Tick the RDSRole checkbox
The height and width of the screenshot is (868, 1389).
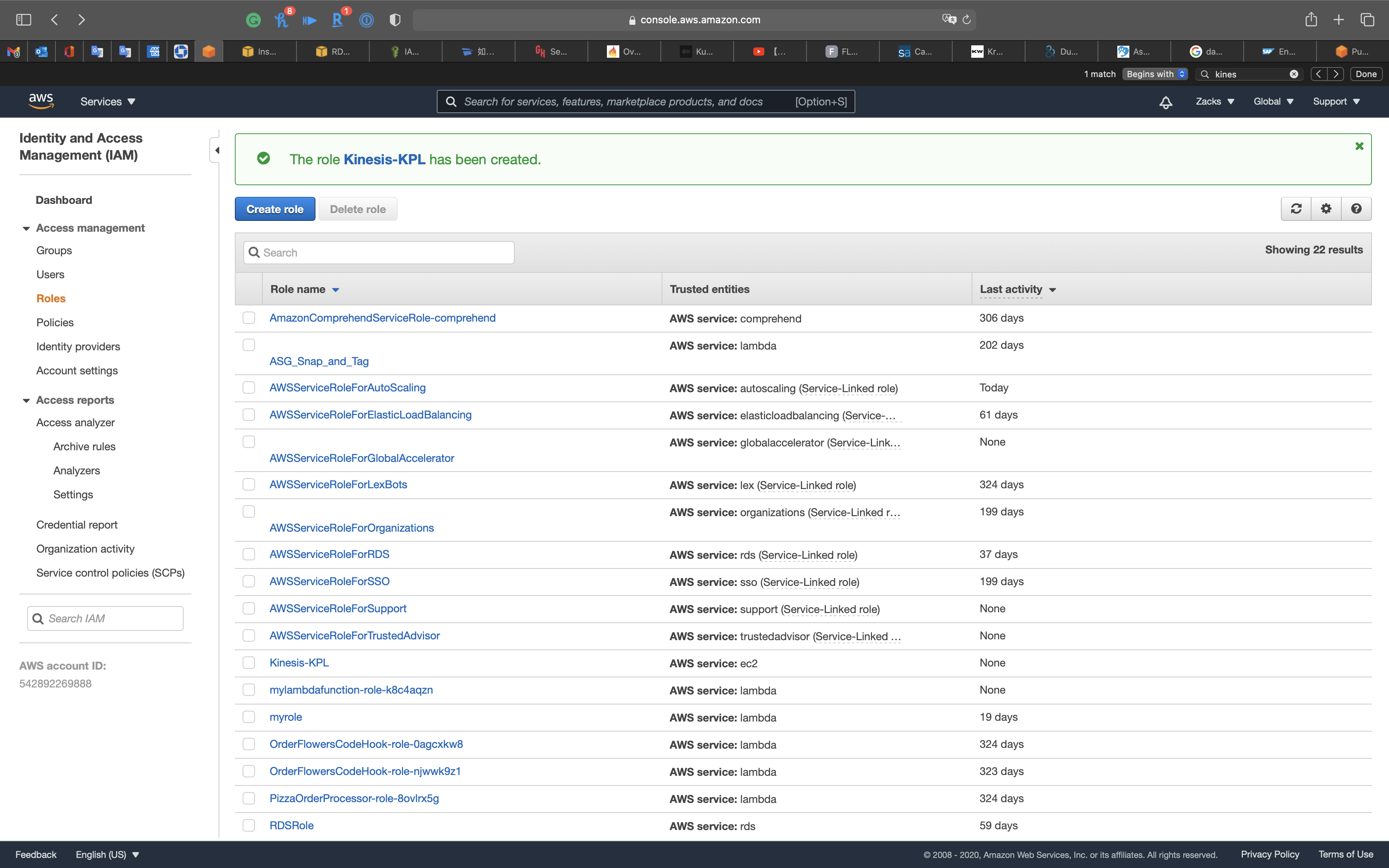[x=248, y=825]
